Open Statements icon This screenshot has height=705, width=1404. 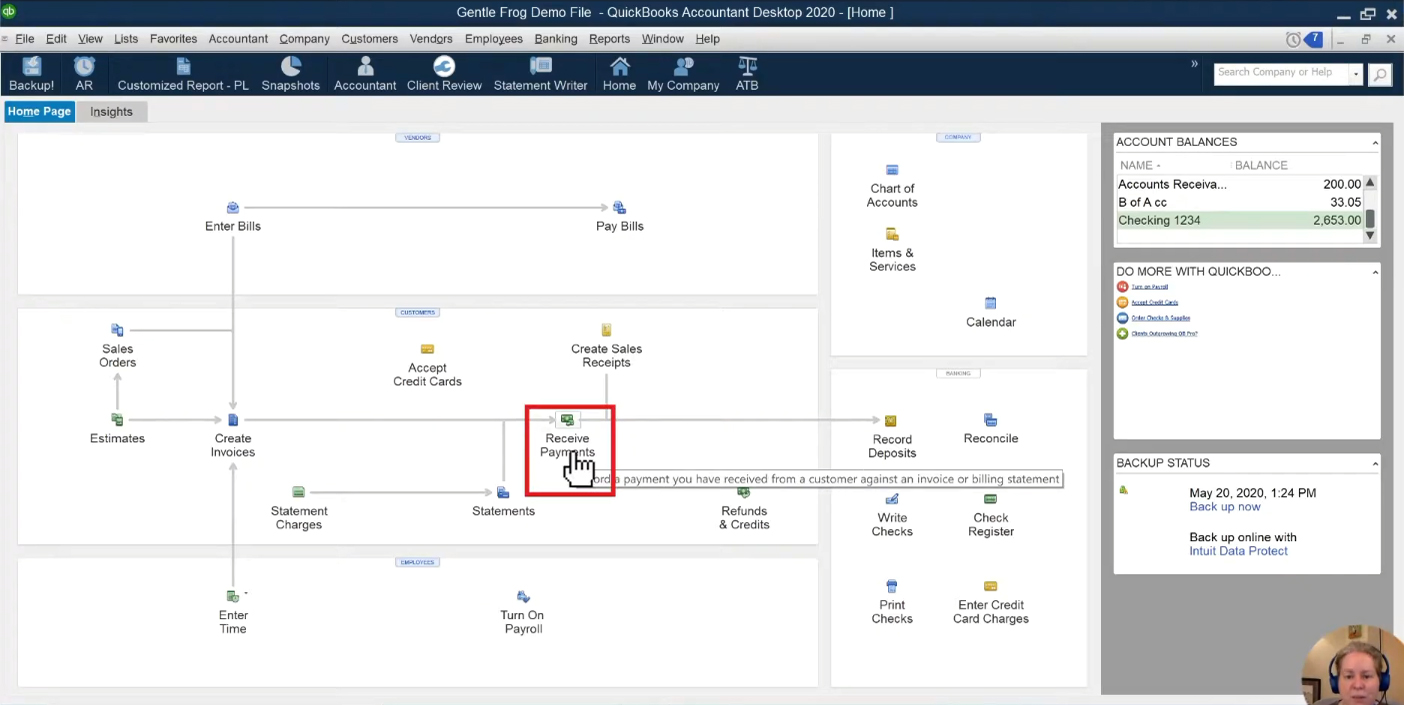[503, 492]
